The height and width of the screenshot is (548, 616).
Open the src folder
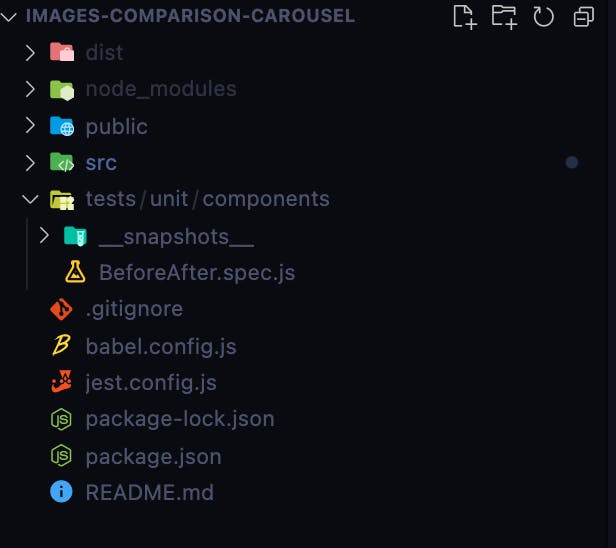point(101,163)
